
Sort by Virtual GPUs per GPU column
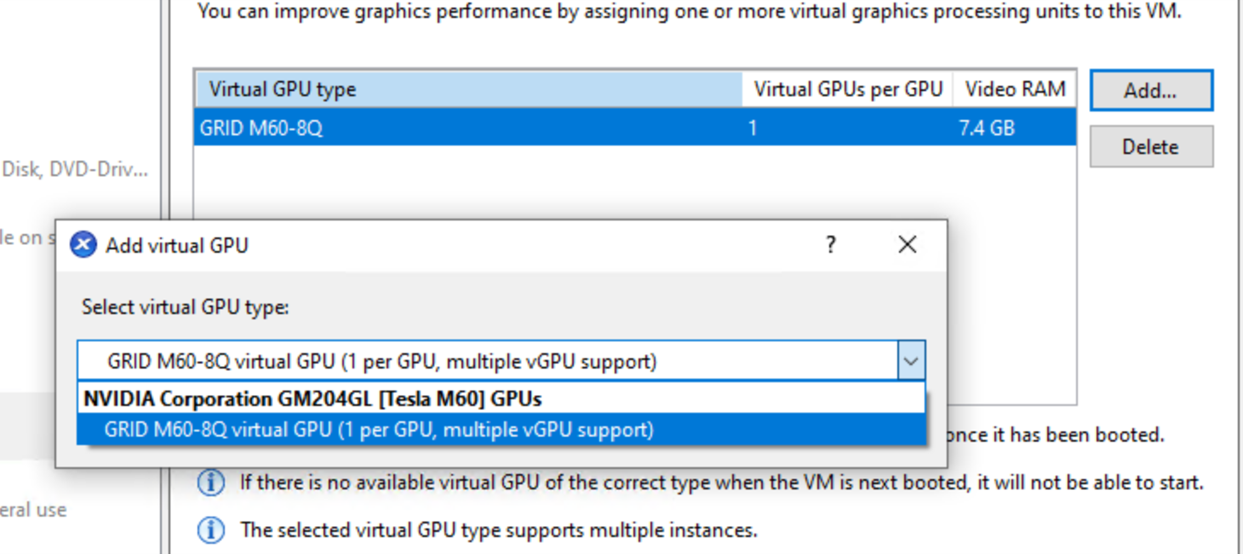tap(848, 89)
